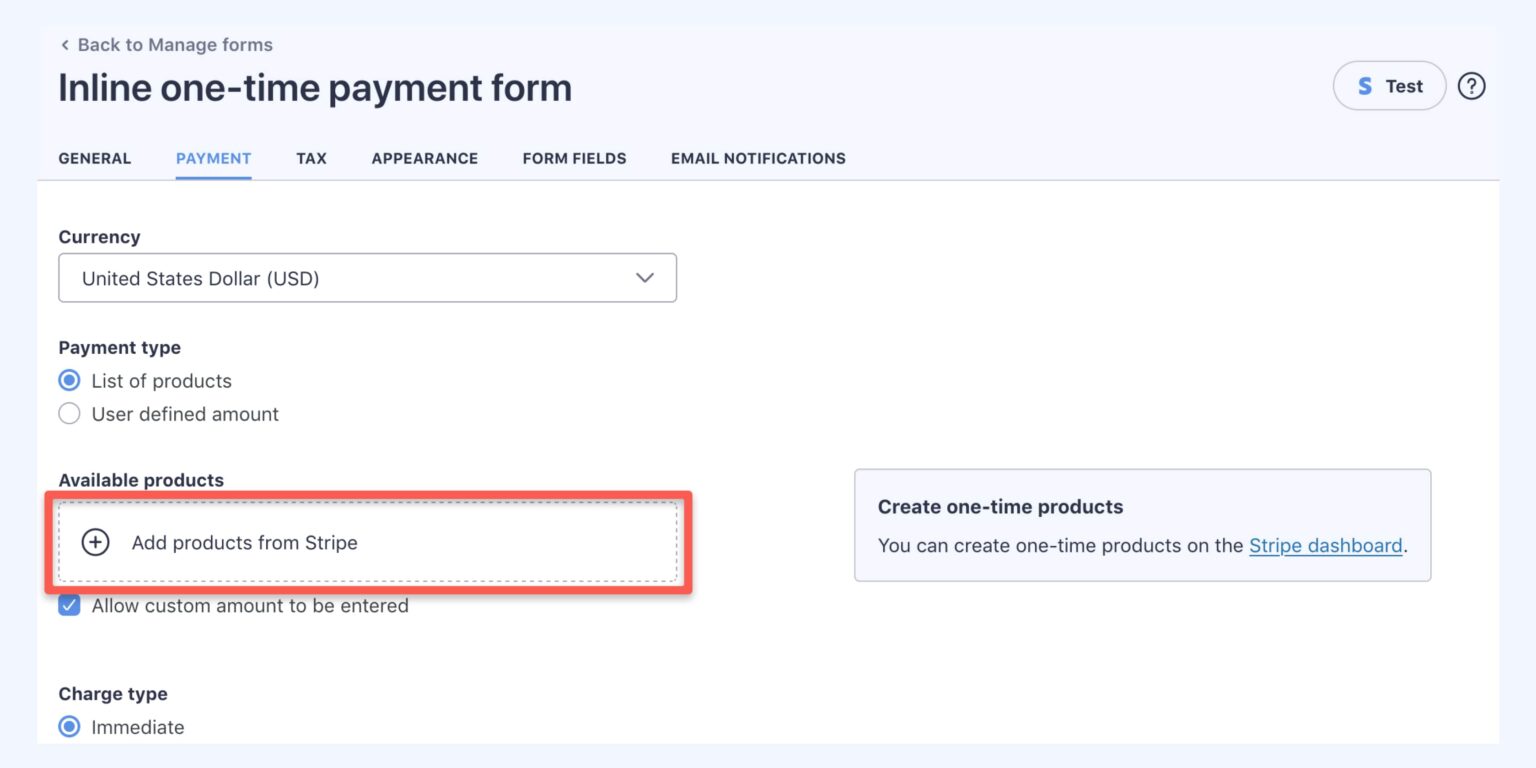The height and width of the screenshot is (768, 1536).
Task: Go to the Appearance tab
Action: pyautogui.click(x=424, y=158)
